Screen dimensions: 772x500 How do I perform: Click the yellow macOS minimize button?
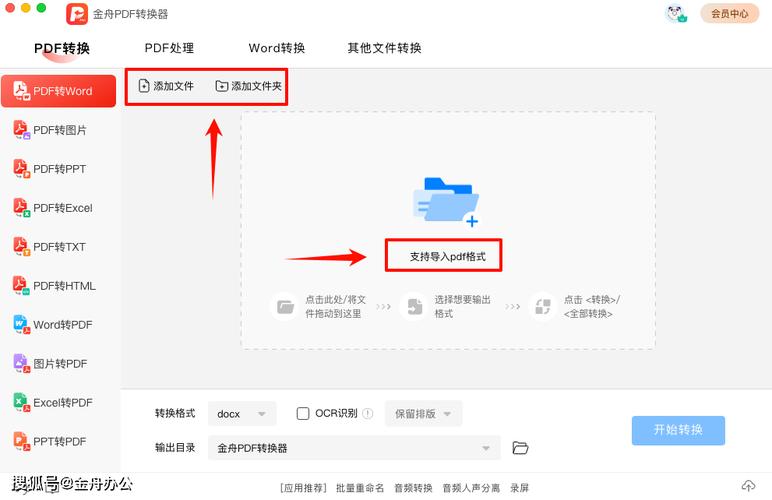point(26,7)
